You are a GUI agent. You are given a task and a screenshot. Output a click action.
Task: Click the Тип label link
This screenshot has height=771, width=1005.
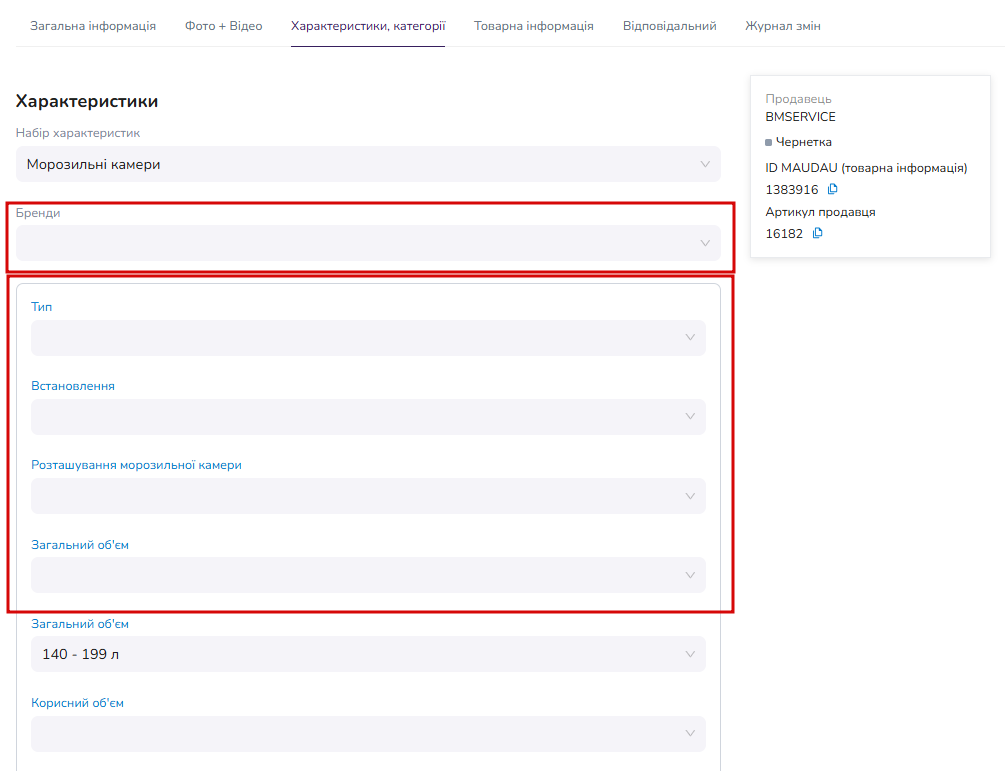pos(42,307)
